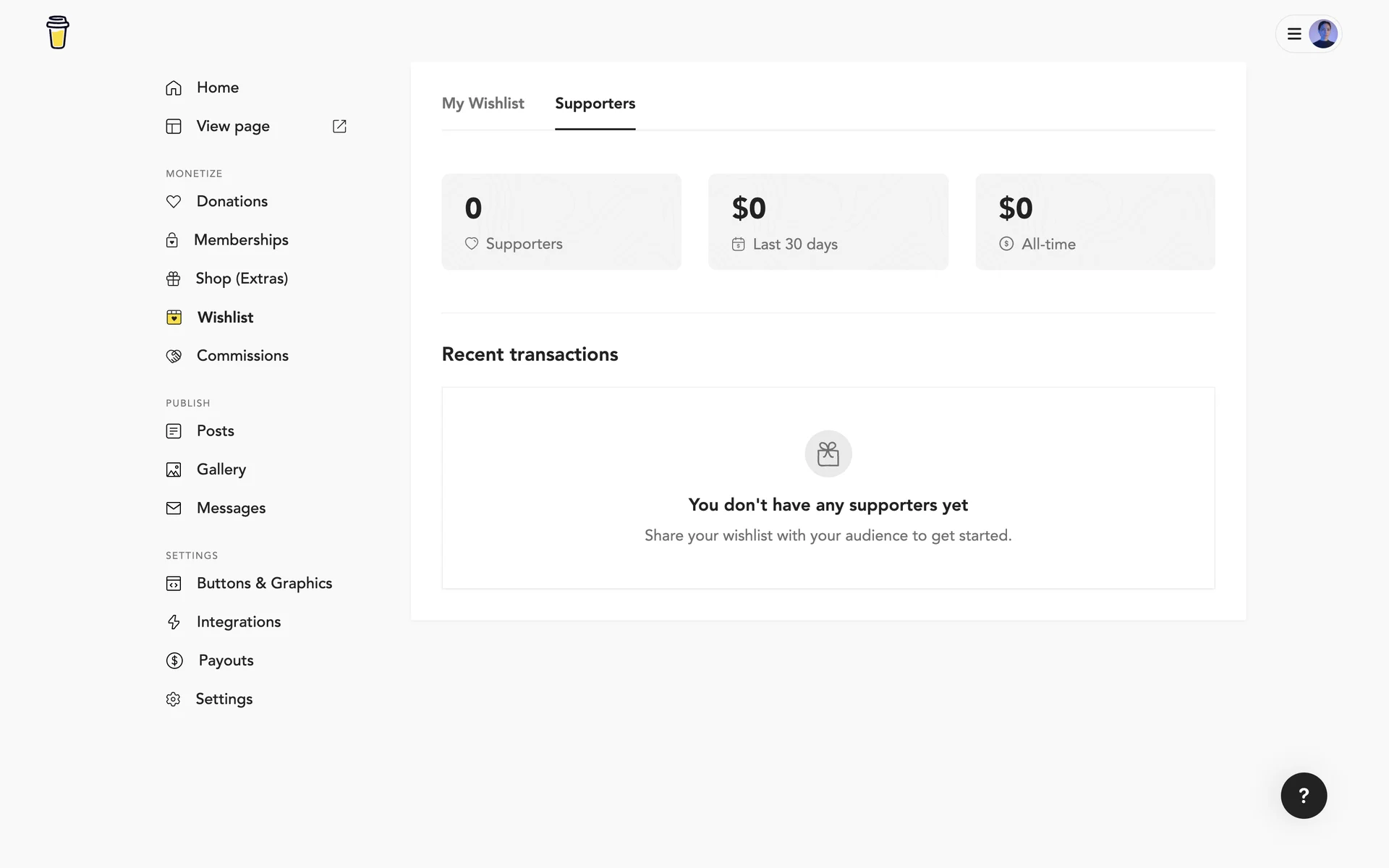The width and height of the screenshot is (1389, 868).
Task: Click the Buy Me a Coffee cup logo
Action: tap(58, 33)
